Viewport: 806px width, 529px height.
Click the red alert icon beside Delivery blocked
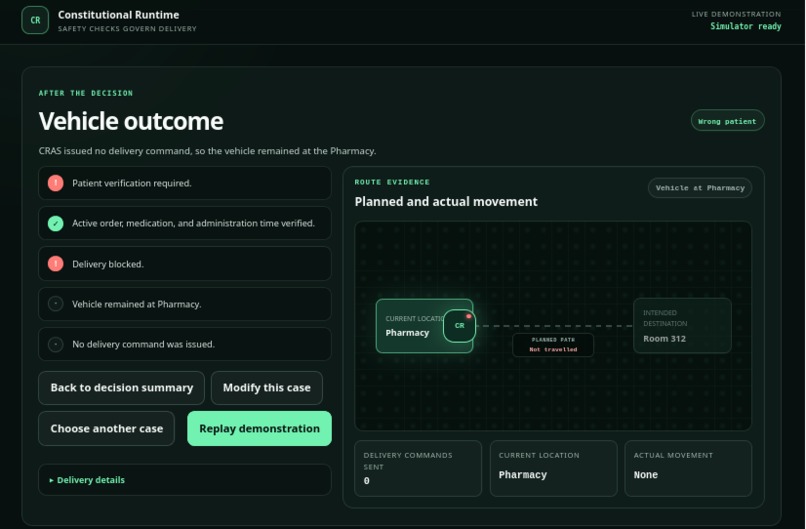(x=56, y=264)
